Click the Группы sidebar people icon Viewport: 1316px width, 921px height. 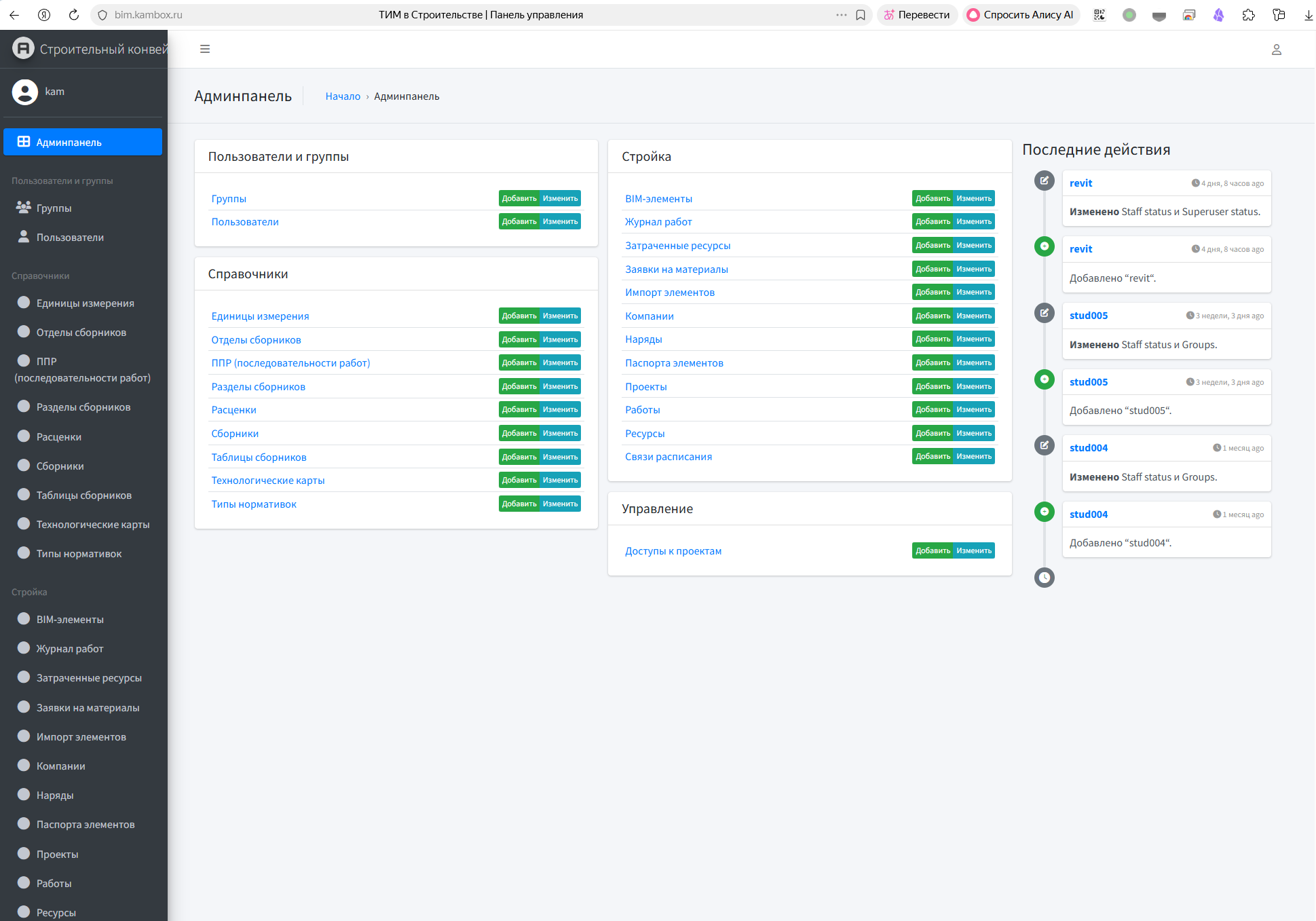click(24, 208)
